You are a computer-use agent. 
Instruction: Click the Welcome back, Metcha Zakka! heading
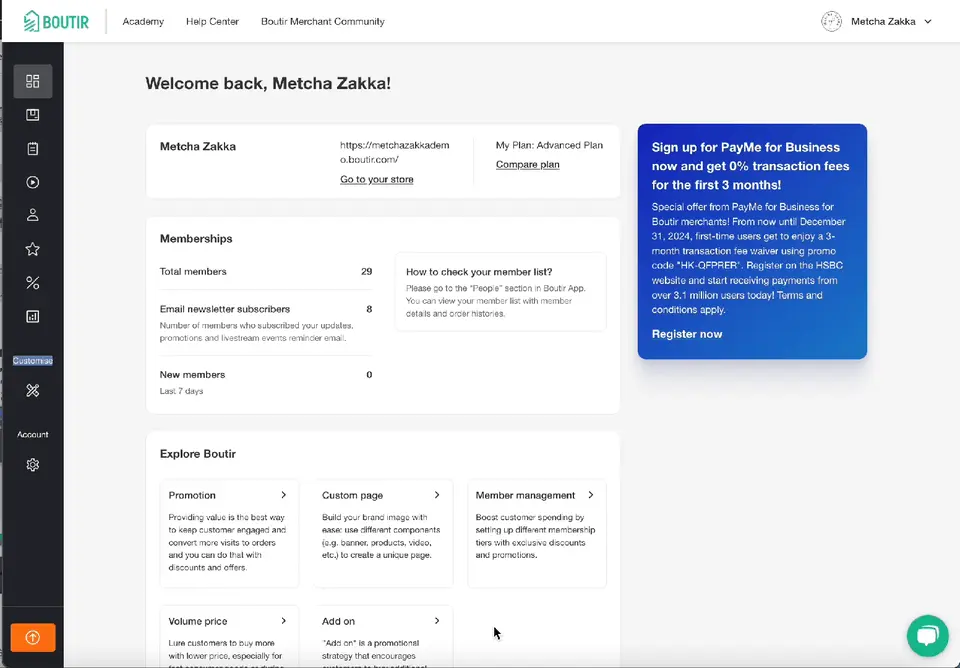point(268,83)
